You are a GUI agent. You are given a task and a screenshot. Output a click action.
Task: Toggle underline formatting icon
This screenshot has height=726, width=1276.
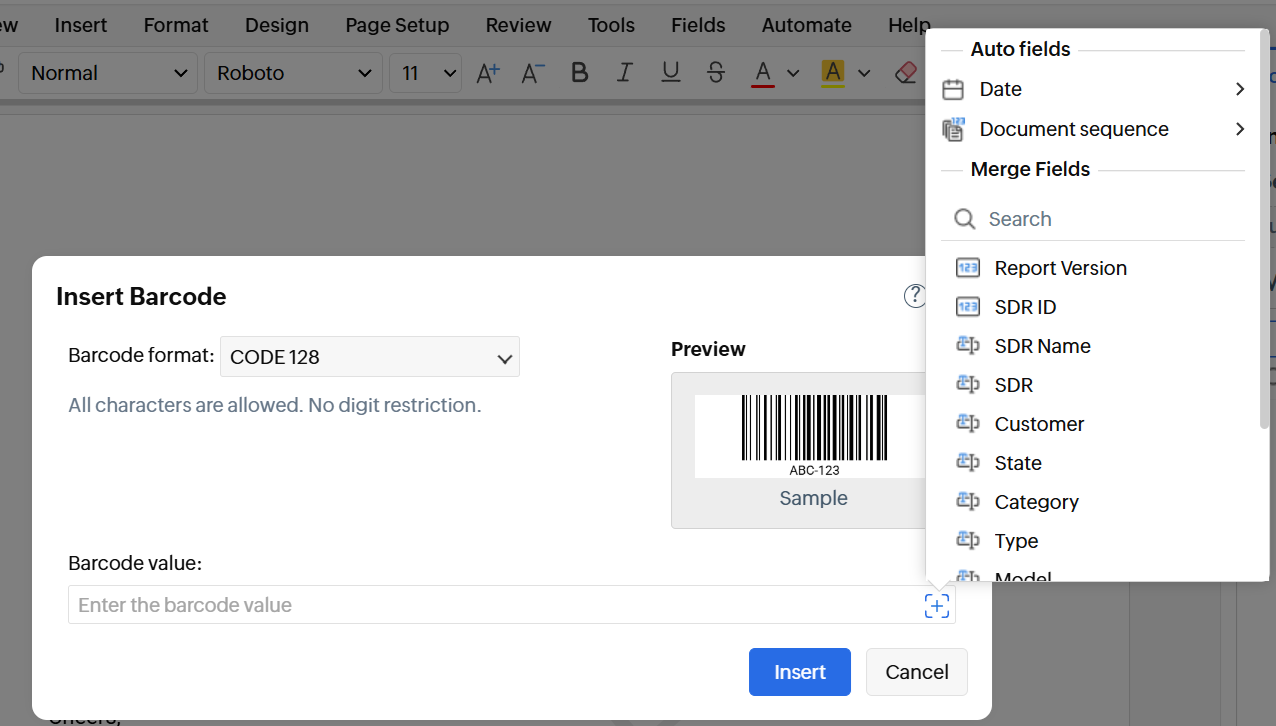(671, 73)
